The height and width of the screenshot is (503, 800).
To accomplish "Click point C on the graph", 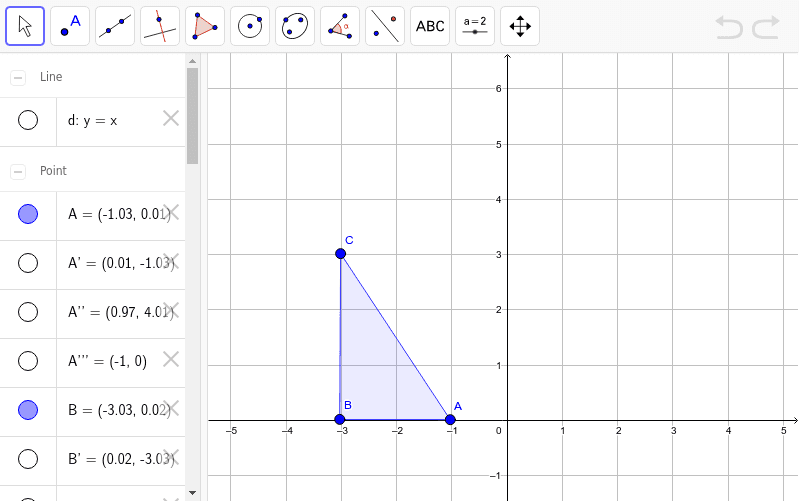I will coord(341,254).
